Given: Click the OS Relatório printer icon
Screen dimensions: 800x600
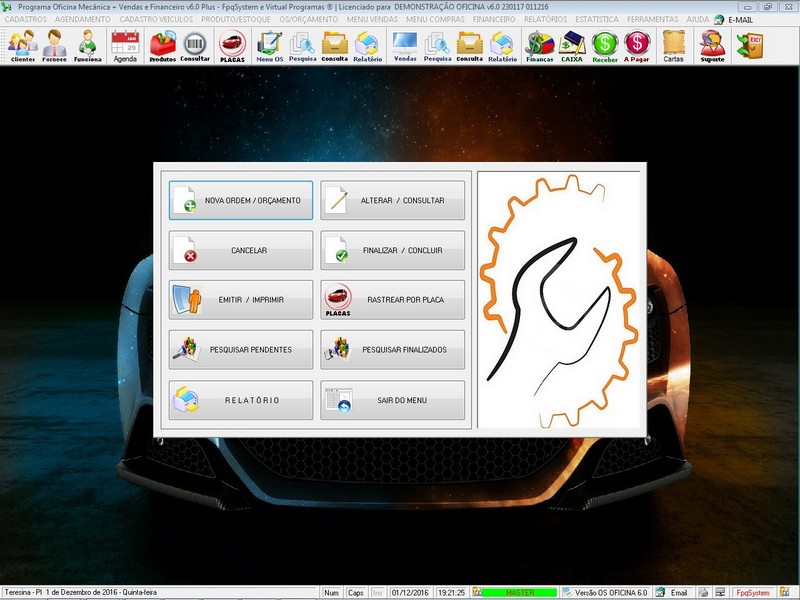Looking at the screenshot, I should (367, 45).
